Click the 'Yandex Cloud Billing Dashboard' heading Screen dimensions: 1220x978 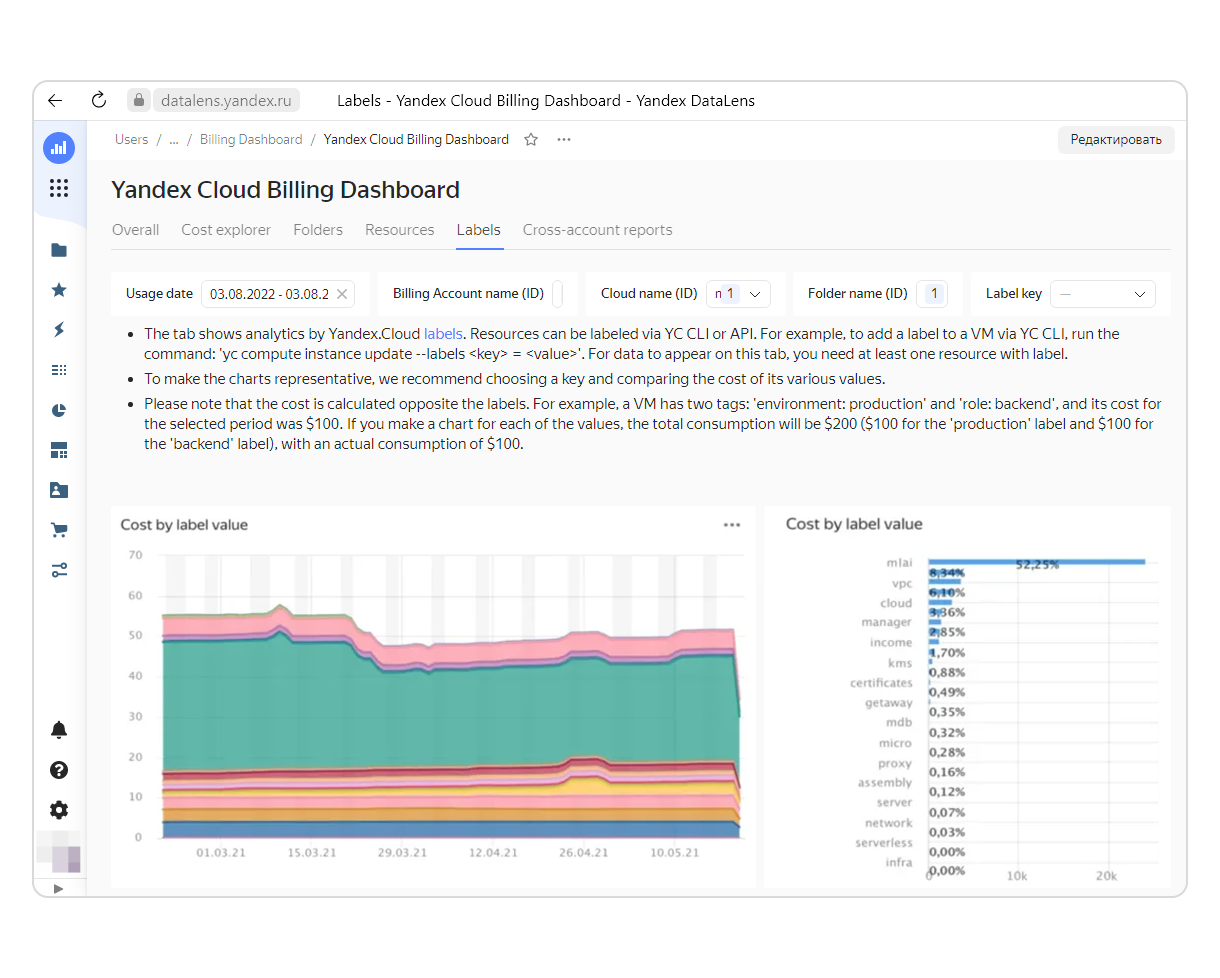click(x=285, y=190)
